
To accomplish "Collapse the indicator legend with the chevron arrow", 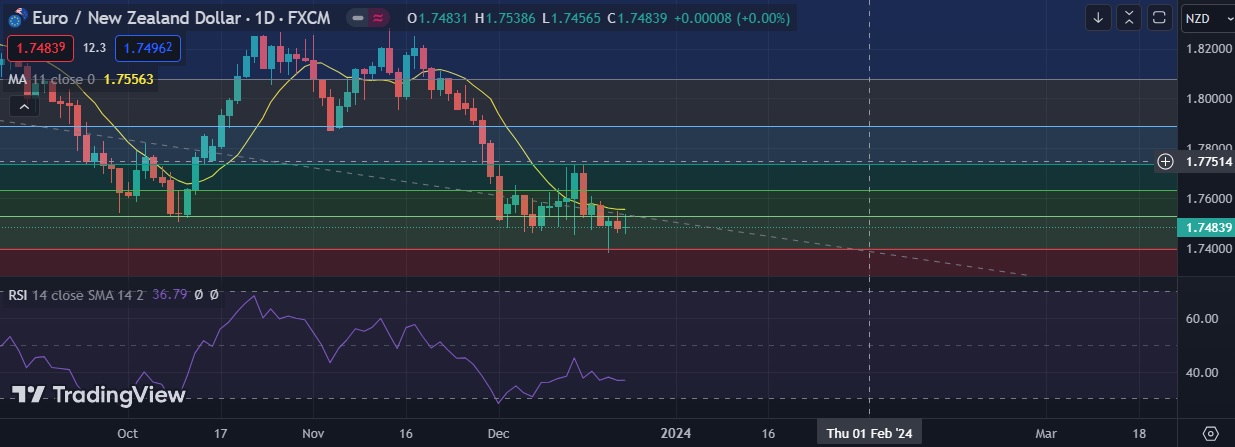I will click(x=22, y=106).
